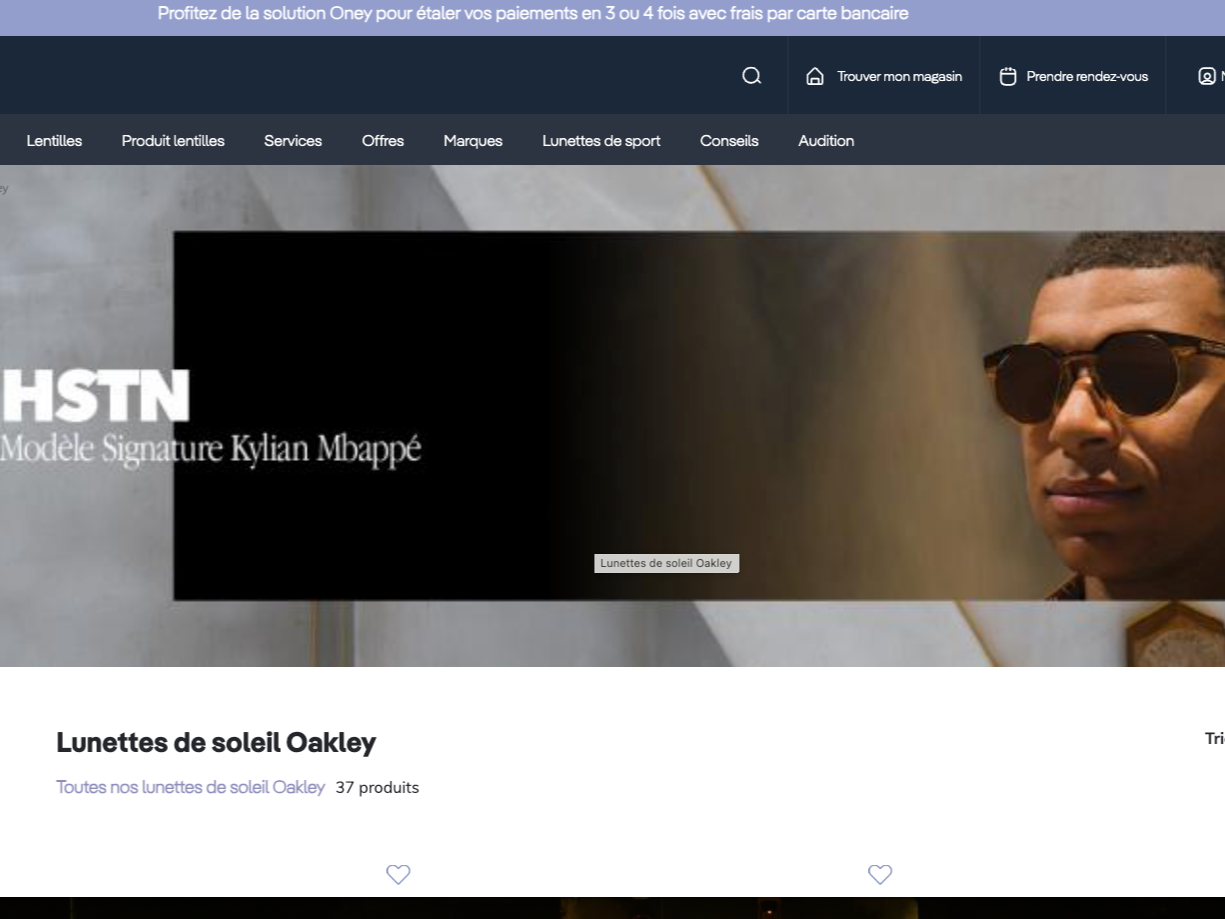Click the store house icon
Screen dimensions: 1225x919
[815, 76]
